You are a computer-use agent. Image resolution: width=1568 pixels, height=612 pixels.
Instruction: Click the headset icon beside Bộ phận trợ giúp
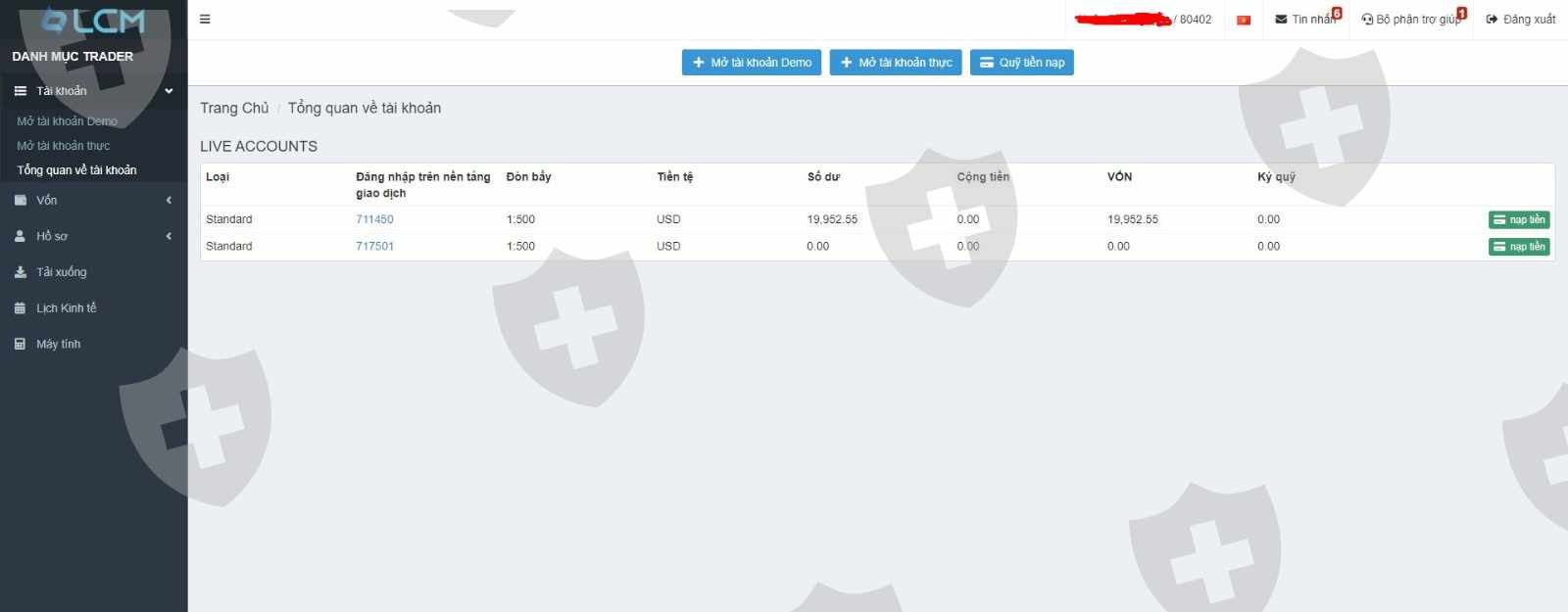[x=1367, y=20]
